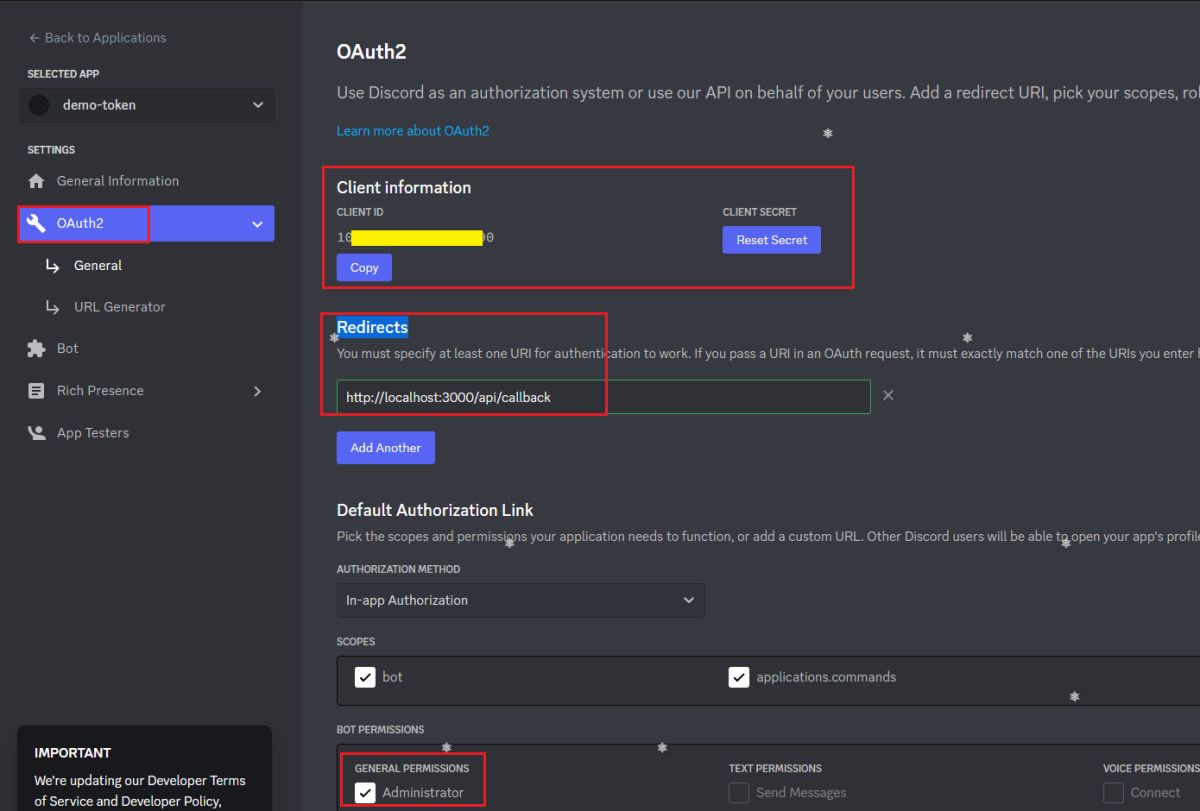Click the redirect URI input field
Image resolution: width=1200 pixels, height=811 pixels.
[x=603, y=397]
